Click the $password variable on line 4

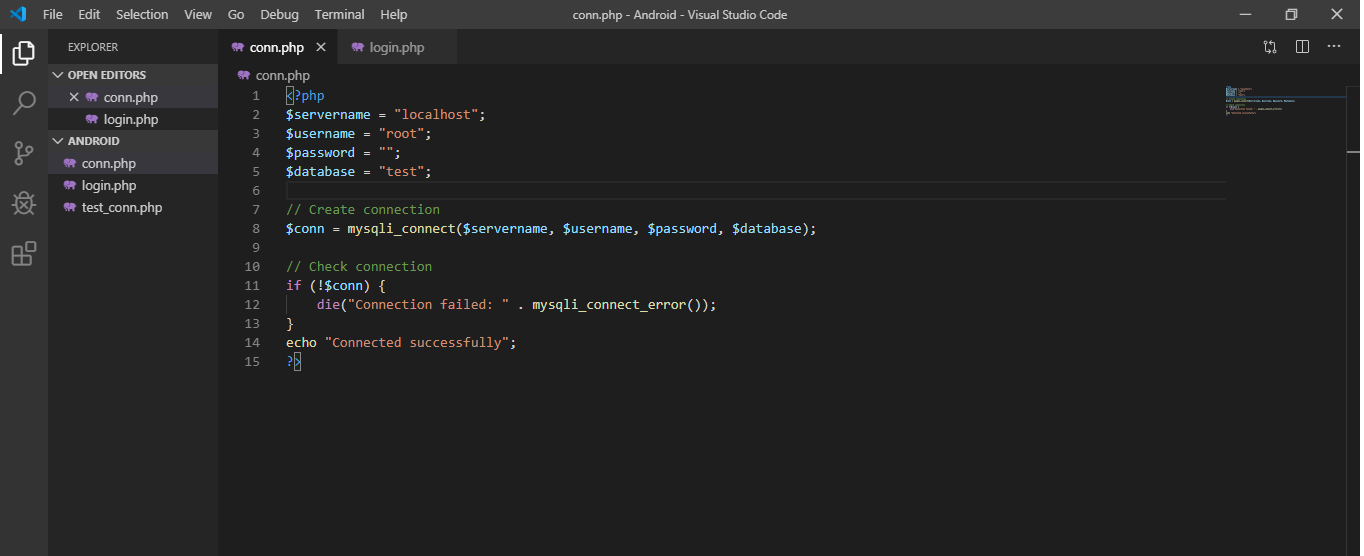tap(321, 152)
